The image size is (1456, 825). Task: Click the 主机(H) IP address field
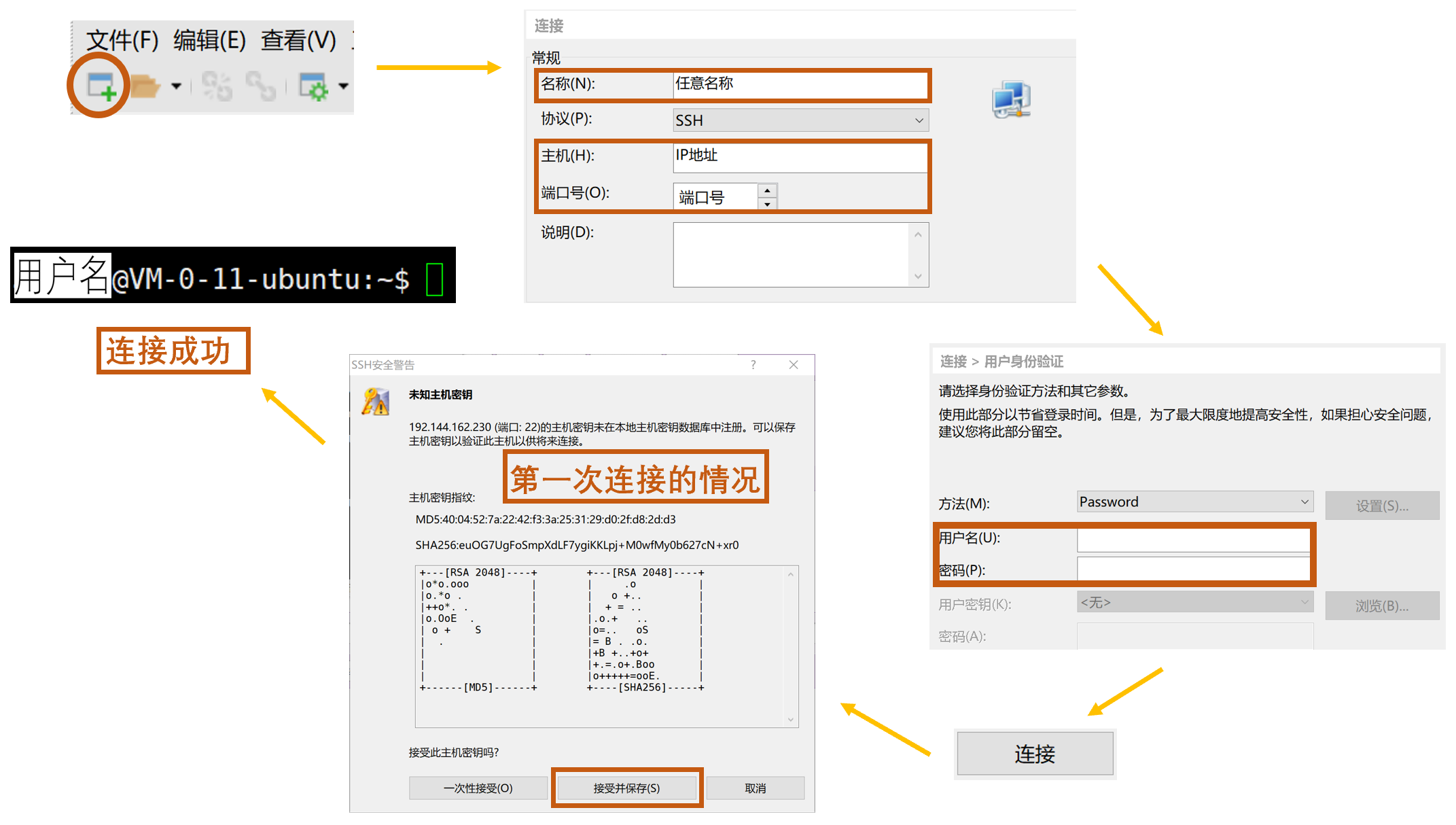click(x=799, y=158)
